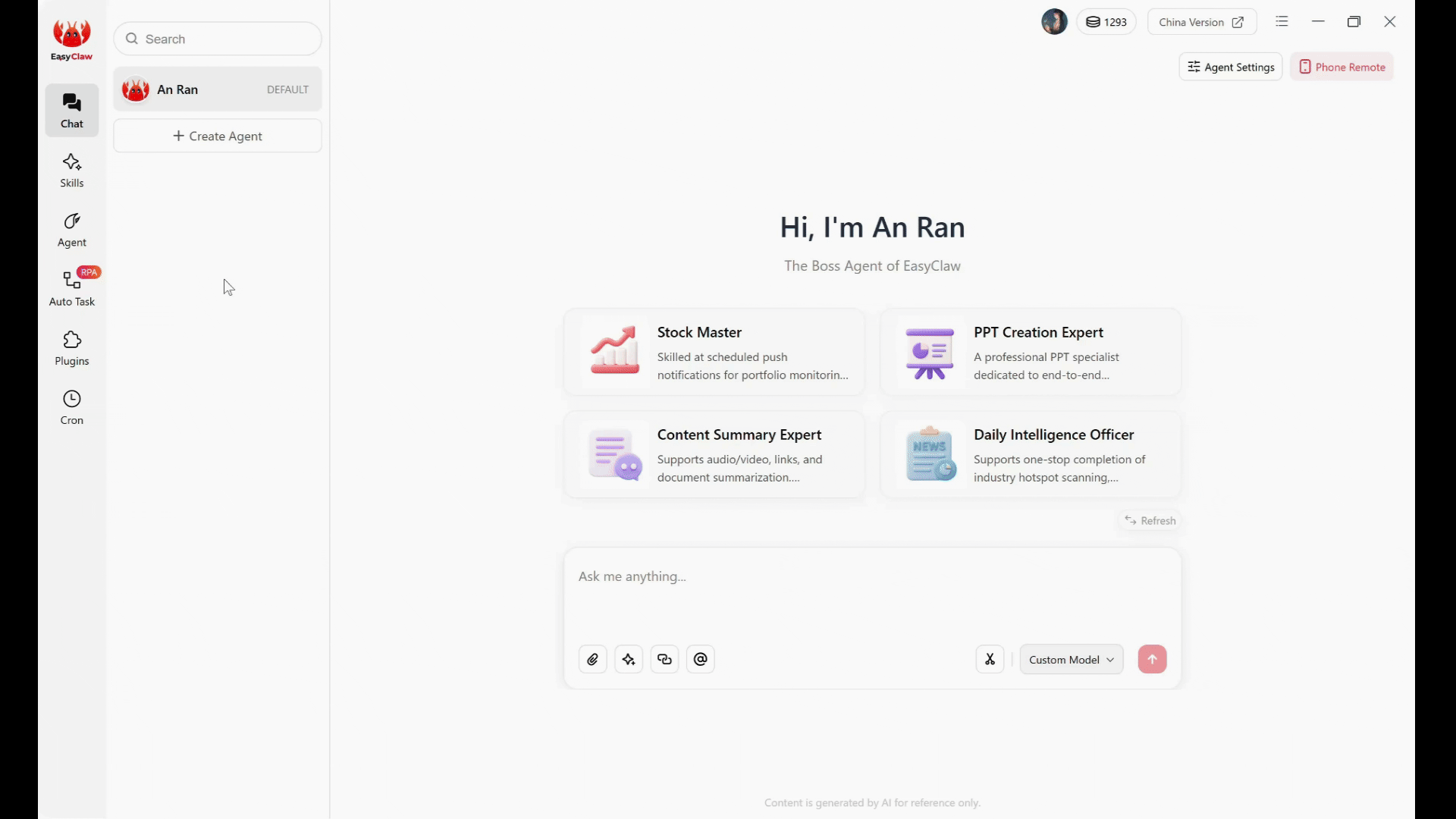The width and height of the screenshot is (1456, 819).
Task: Click the credits balance 1293 badge
Action: click(x=1106, y=22)
